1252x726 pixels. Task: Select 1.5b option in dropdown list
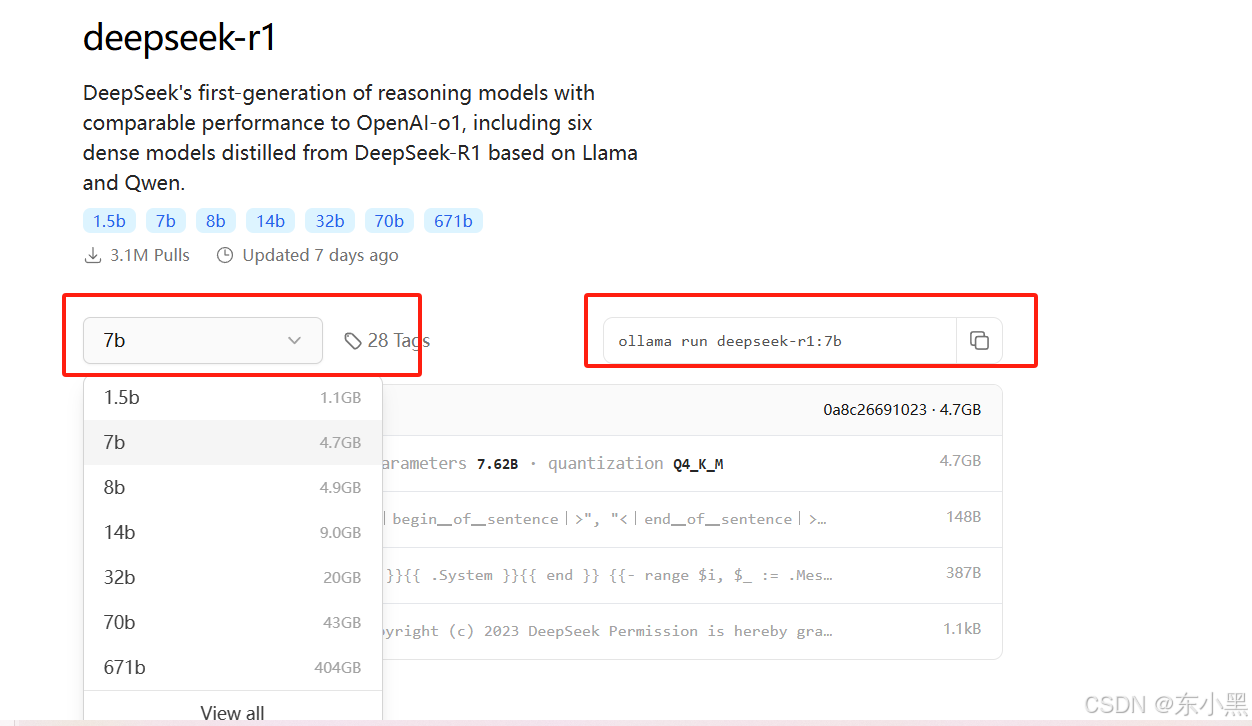point(233,397)
